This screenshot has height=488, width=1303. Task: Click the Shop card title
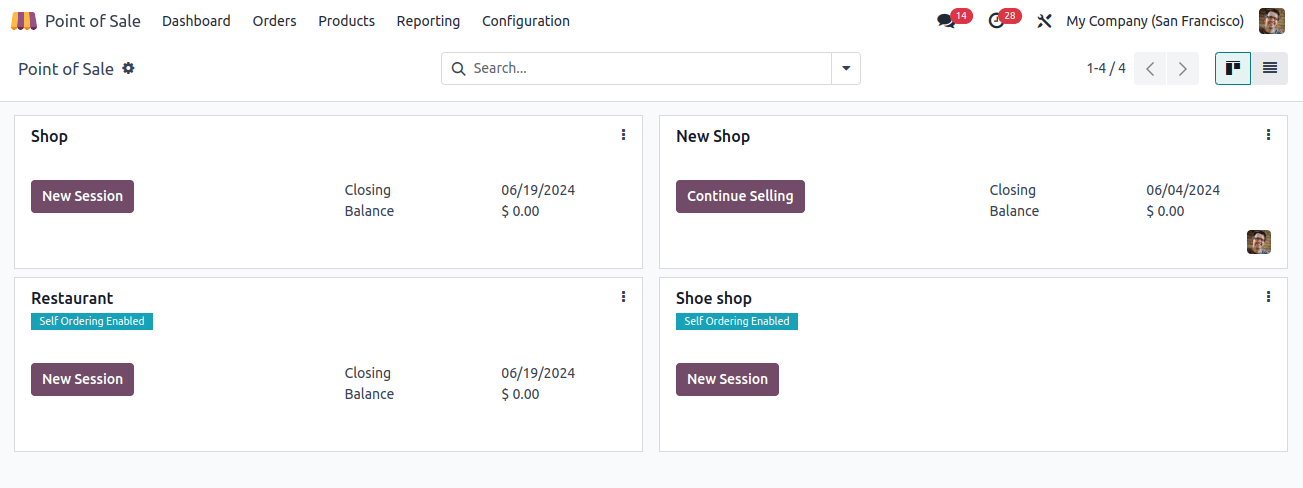(49, 136)
